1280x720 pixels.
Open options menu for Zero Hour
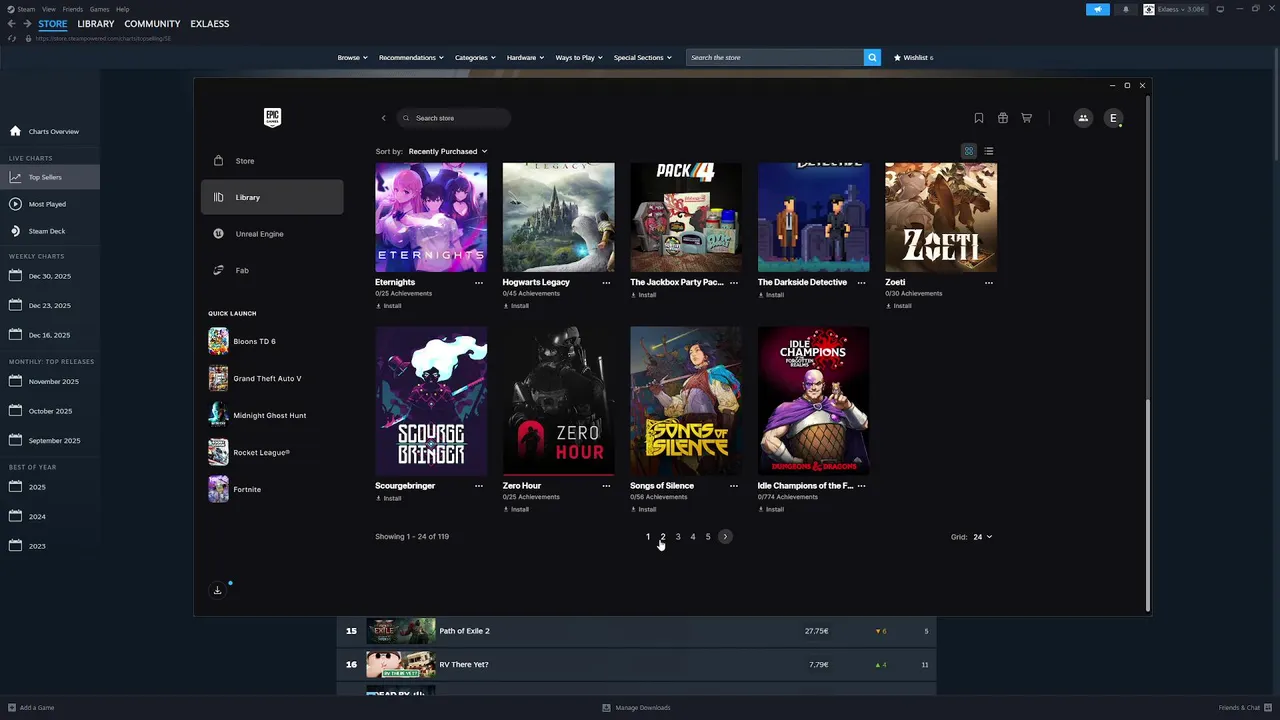[x=606, y=486]
